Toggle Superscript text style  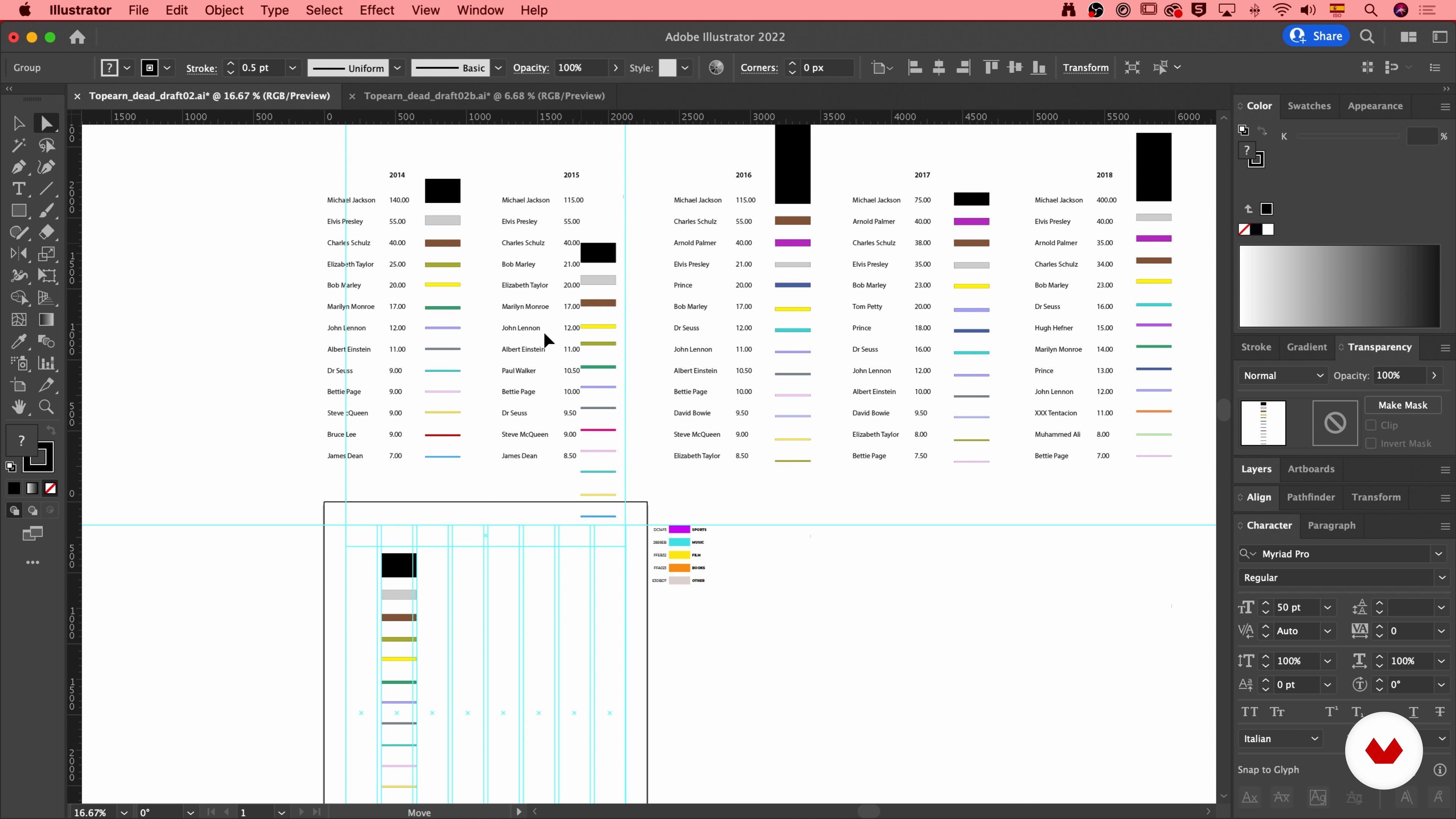(x=1332, y=712)
